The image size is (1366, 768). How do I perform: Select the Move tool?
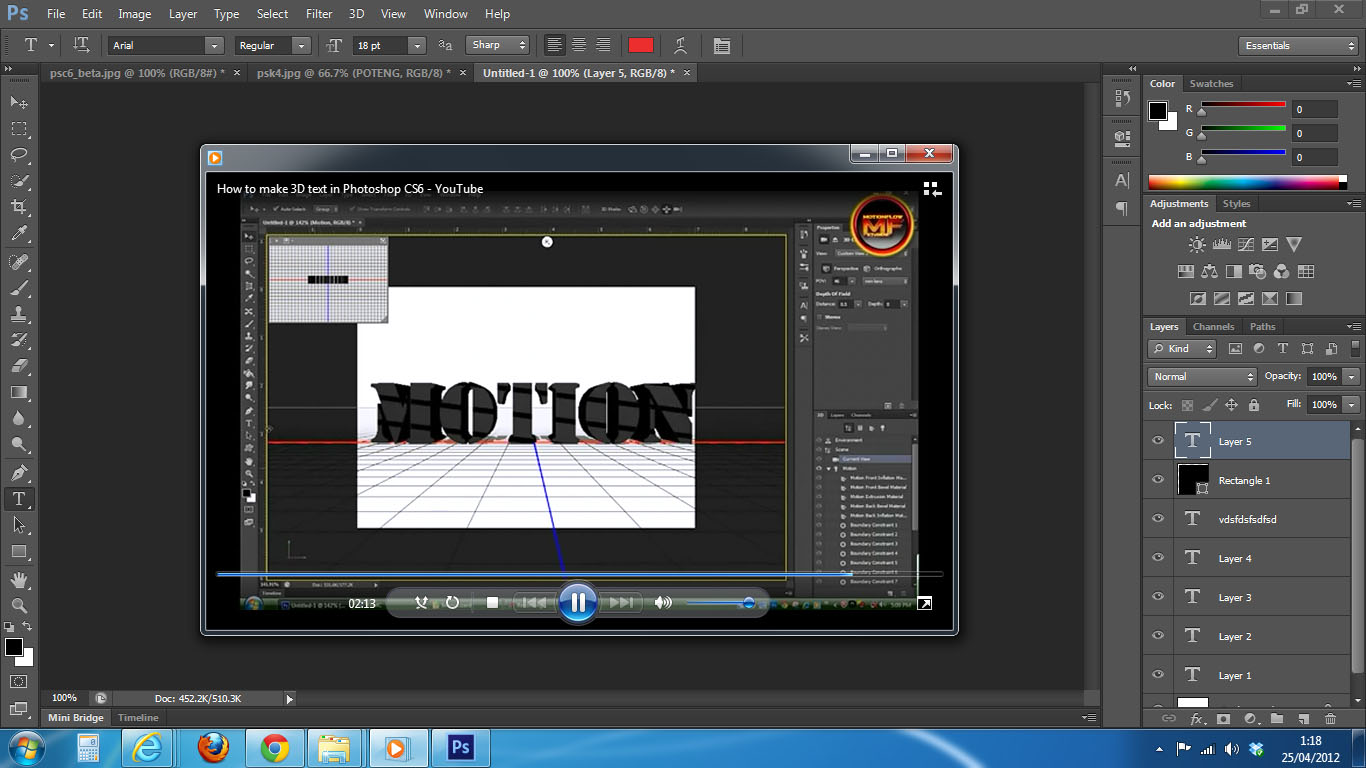pos(19,102)
